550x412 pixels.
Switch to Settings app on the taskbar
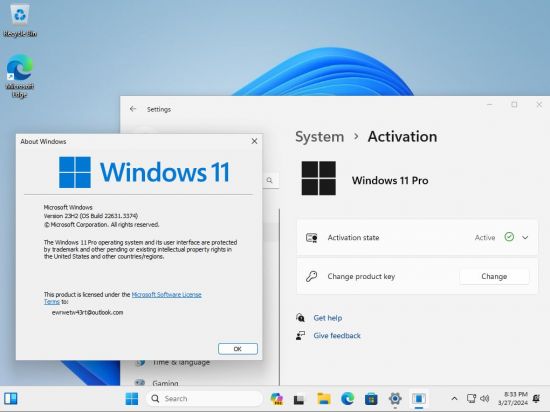click(x=395, y=399)
